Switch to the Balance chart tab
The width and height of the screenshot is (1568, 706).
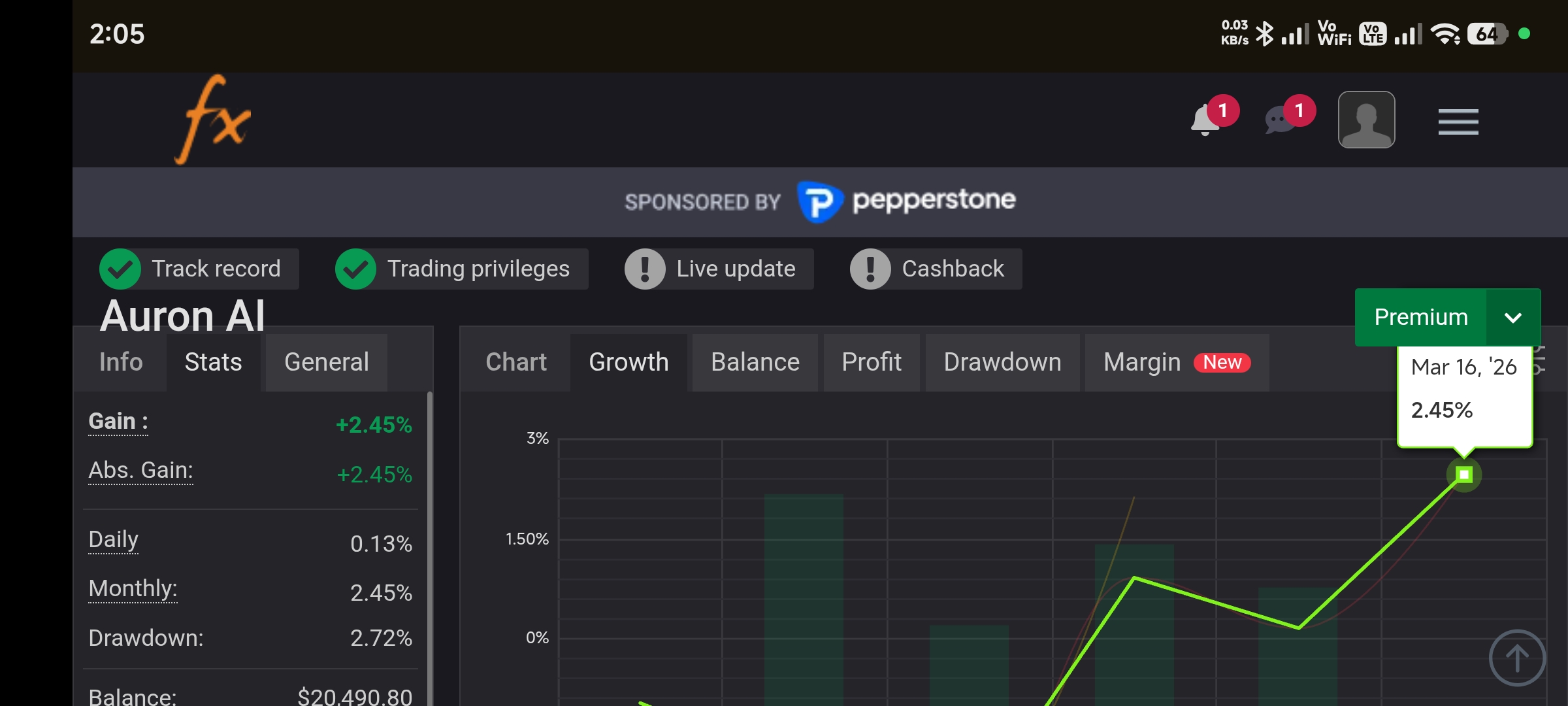pos(755,362)
